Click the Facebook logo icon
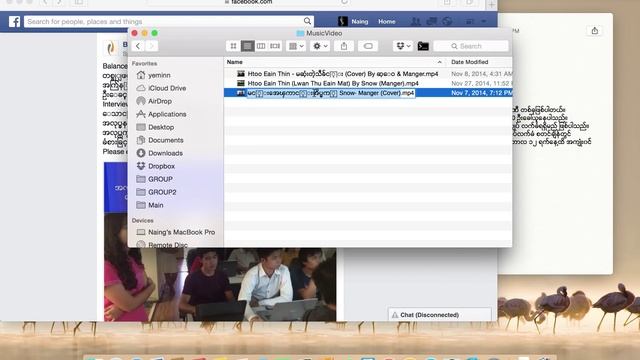640x360 pixels. (x=14, y=22)
